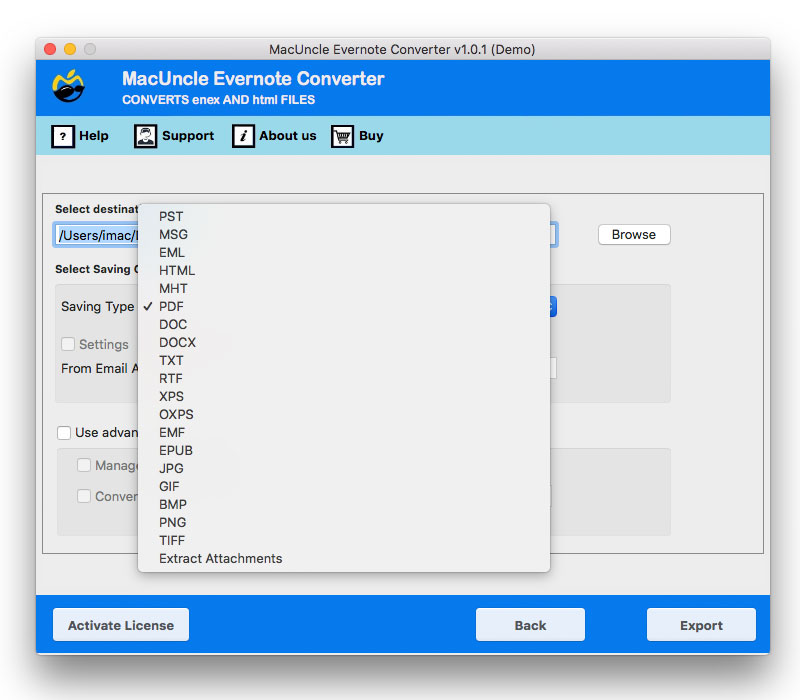
Task: Click the MacUncle Evernote Converter logo
Action: tap(66, 87)
